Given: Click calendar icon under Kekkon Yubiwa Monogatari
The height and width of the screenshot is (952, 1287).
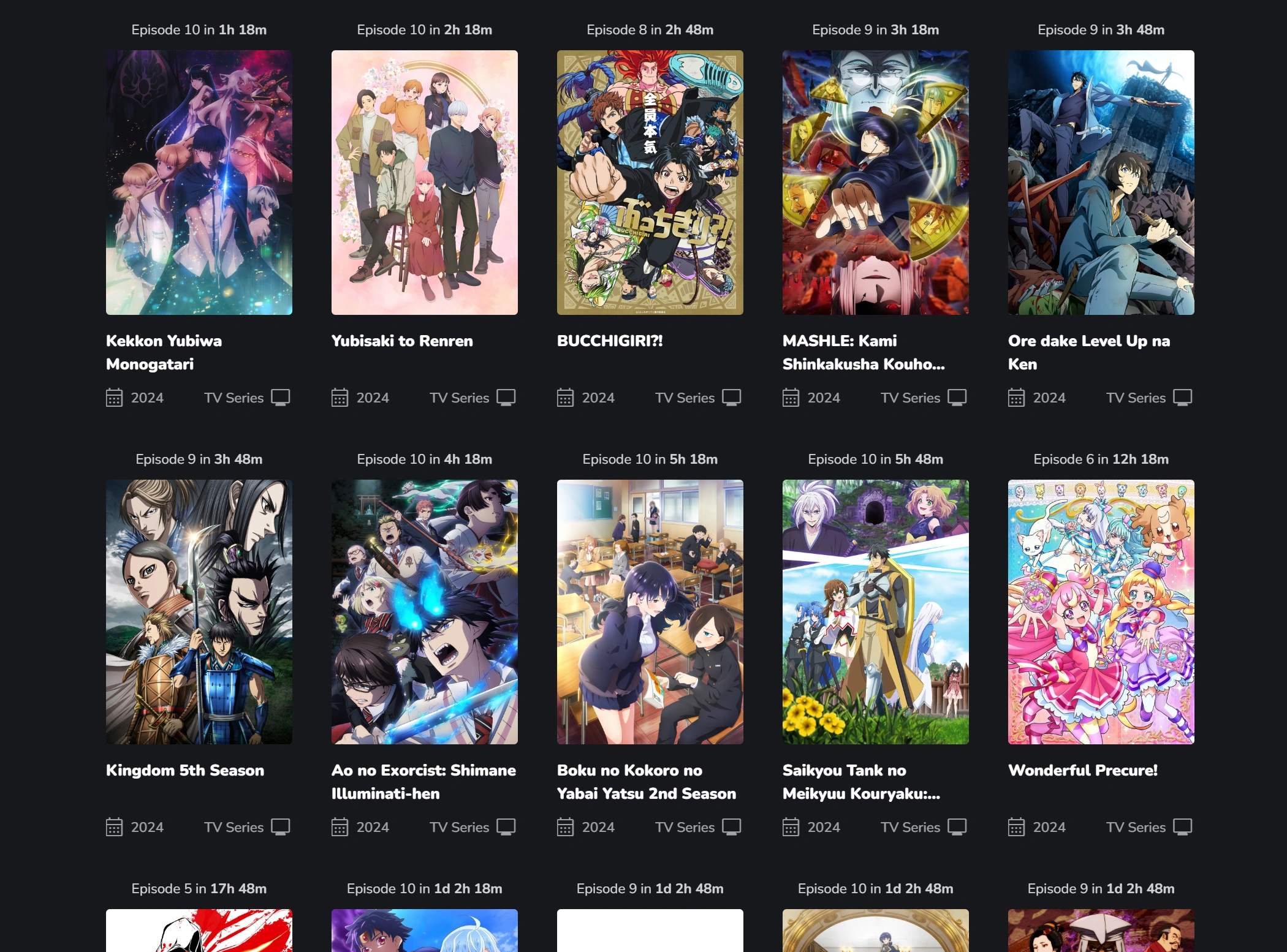Looking at the screenshot, I should (114, 398).
